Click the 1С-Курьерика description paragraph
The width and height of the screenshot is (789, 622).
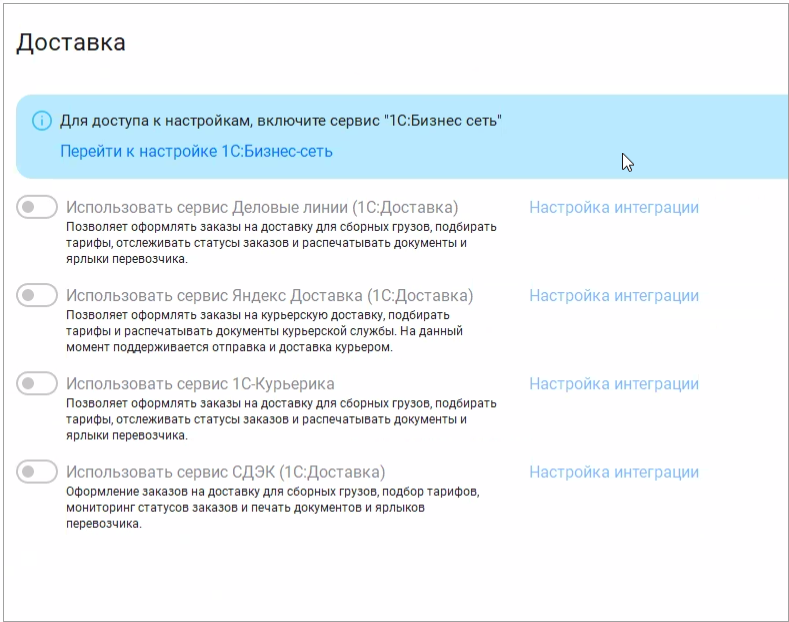tap(281, 419)
